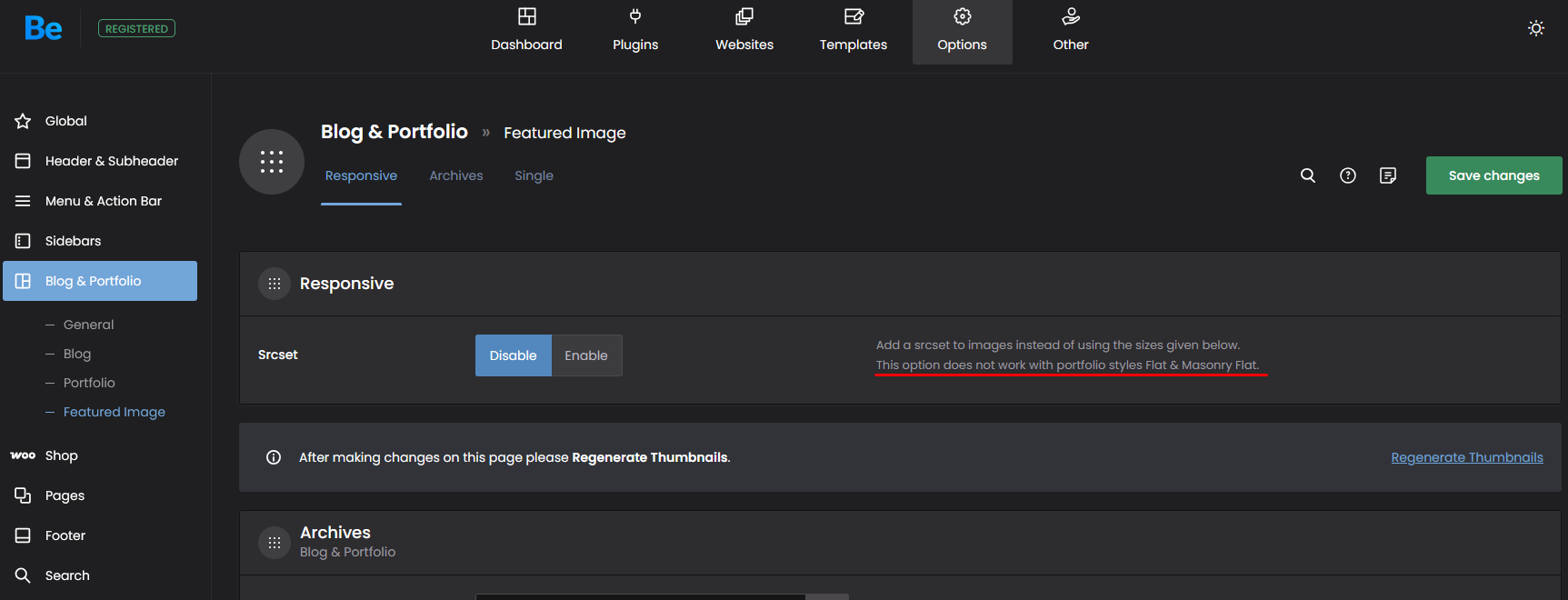Open the search magnifier in toolbar

1307,175
